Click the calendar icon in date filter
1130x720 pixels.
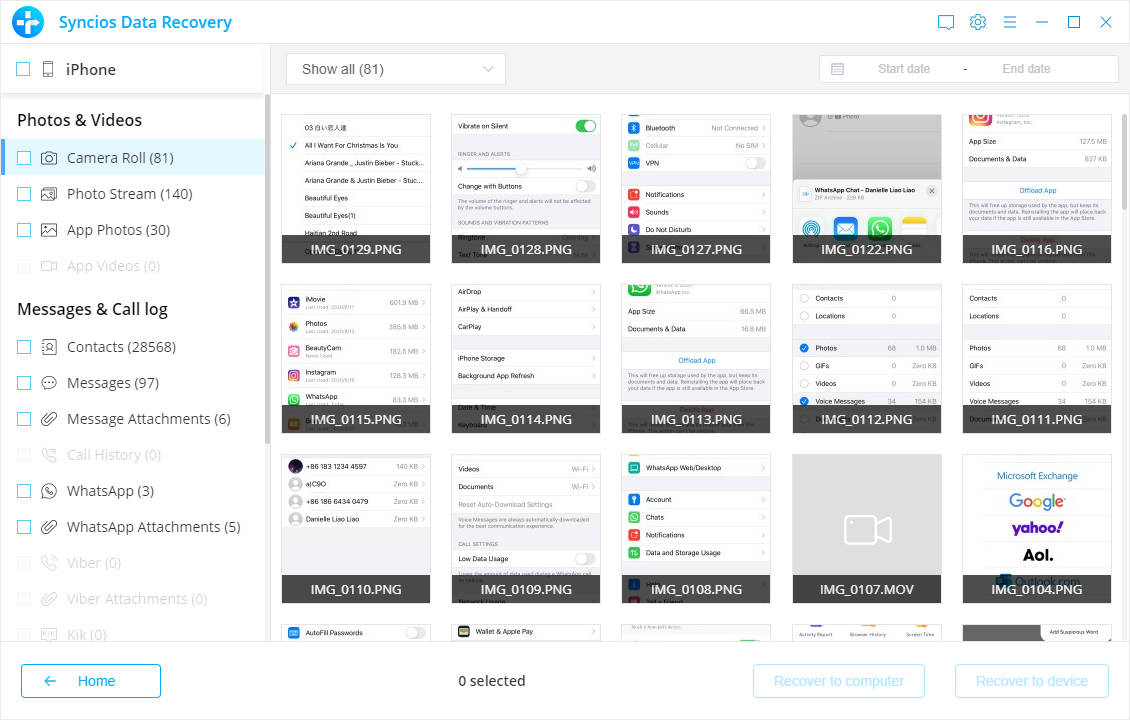837,69
